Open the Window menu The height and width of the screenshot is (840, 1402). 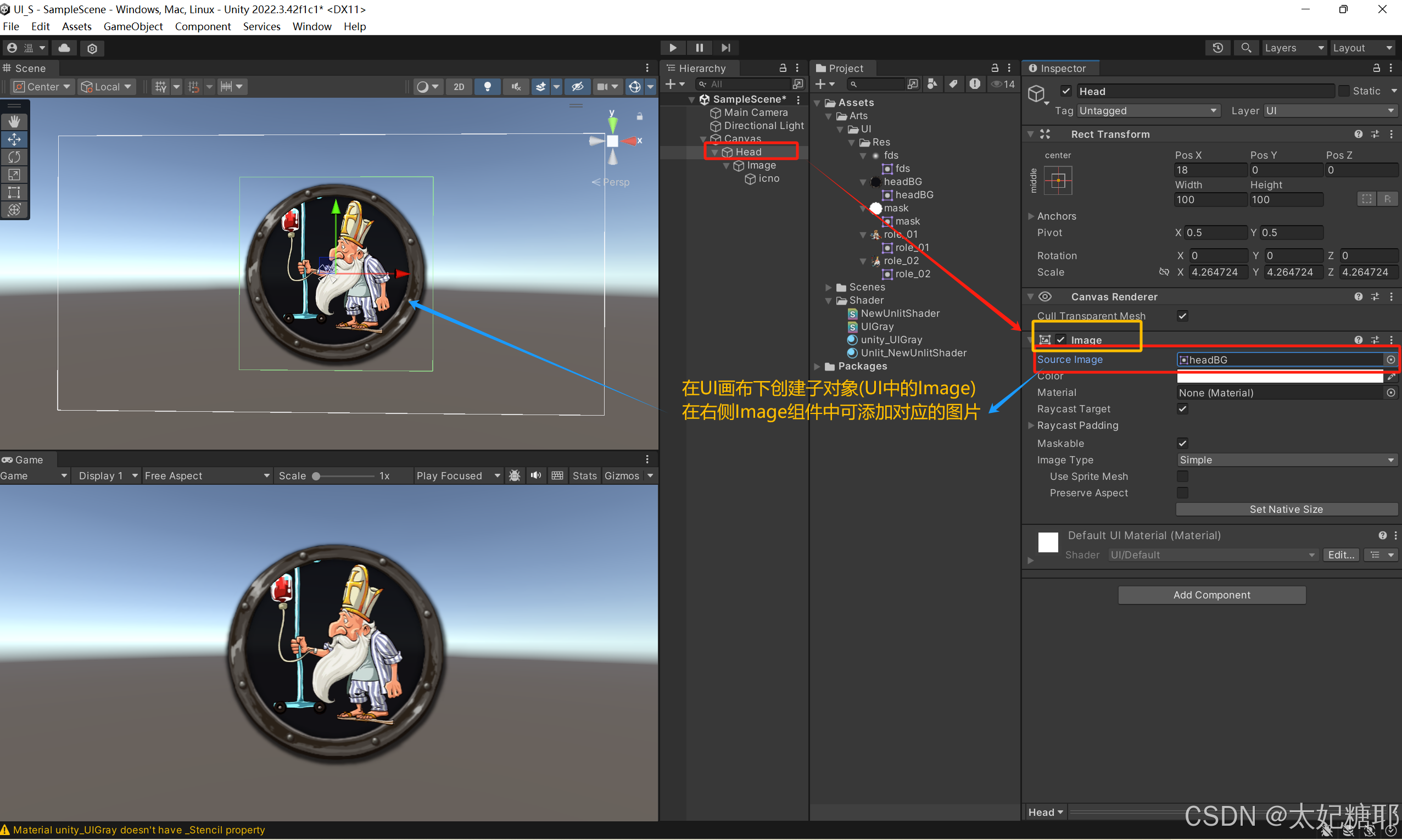click(x=312, y=26)
